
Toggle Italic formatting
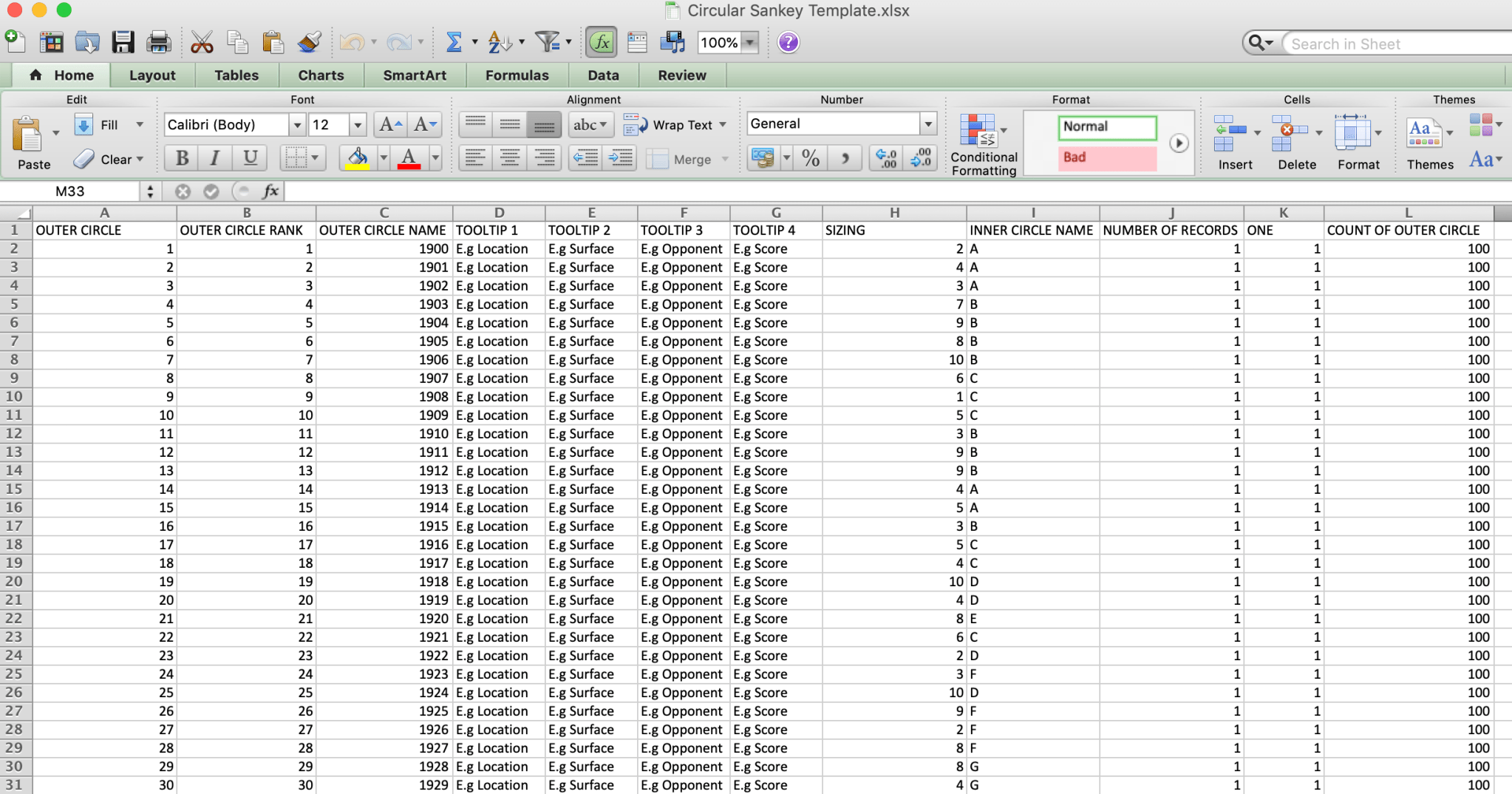coord(215,157)
